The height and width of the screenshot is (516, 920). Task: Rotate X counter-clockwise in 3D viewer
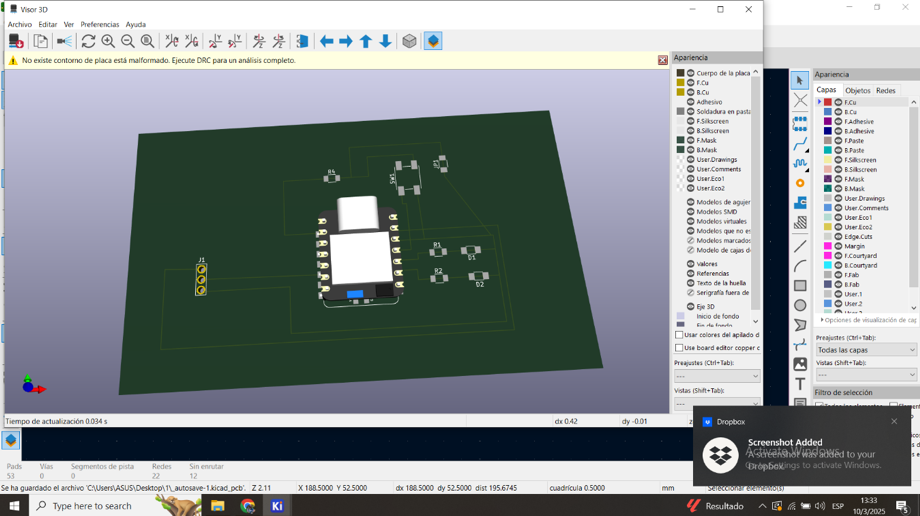191,41
